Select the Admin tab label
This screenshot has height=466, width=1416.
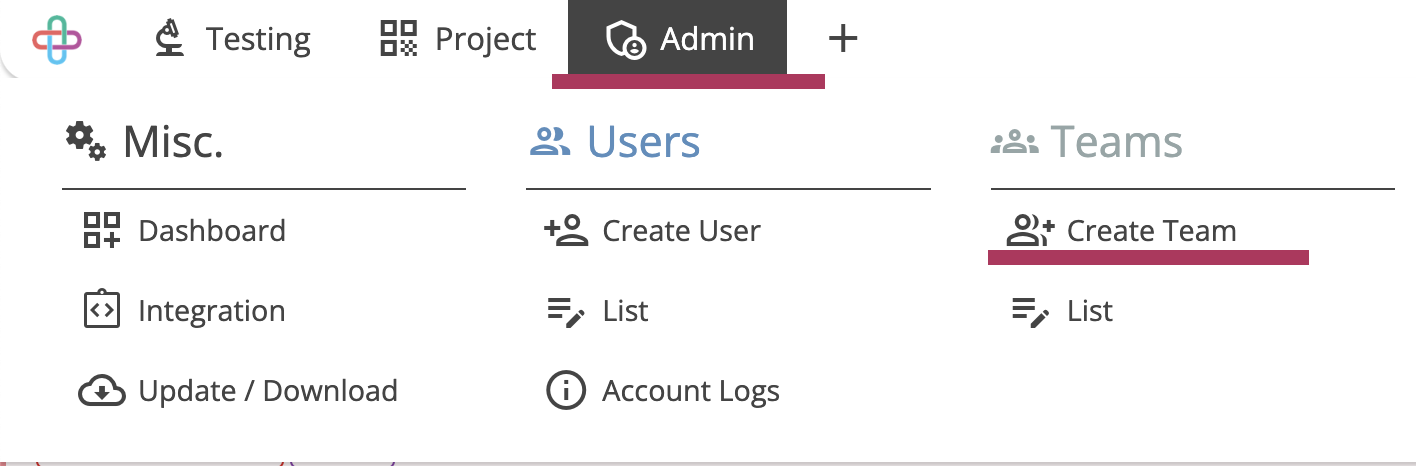tap(707, 40)
